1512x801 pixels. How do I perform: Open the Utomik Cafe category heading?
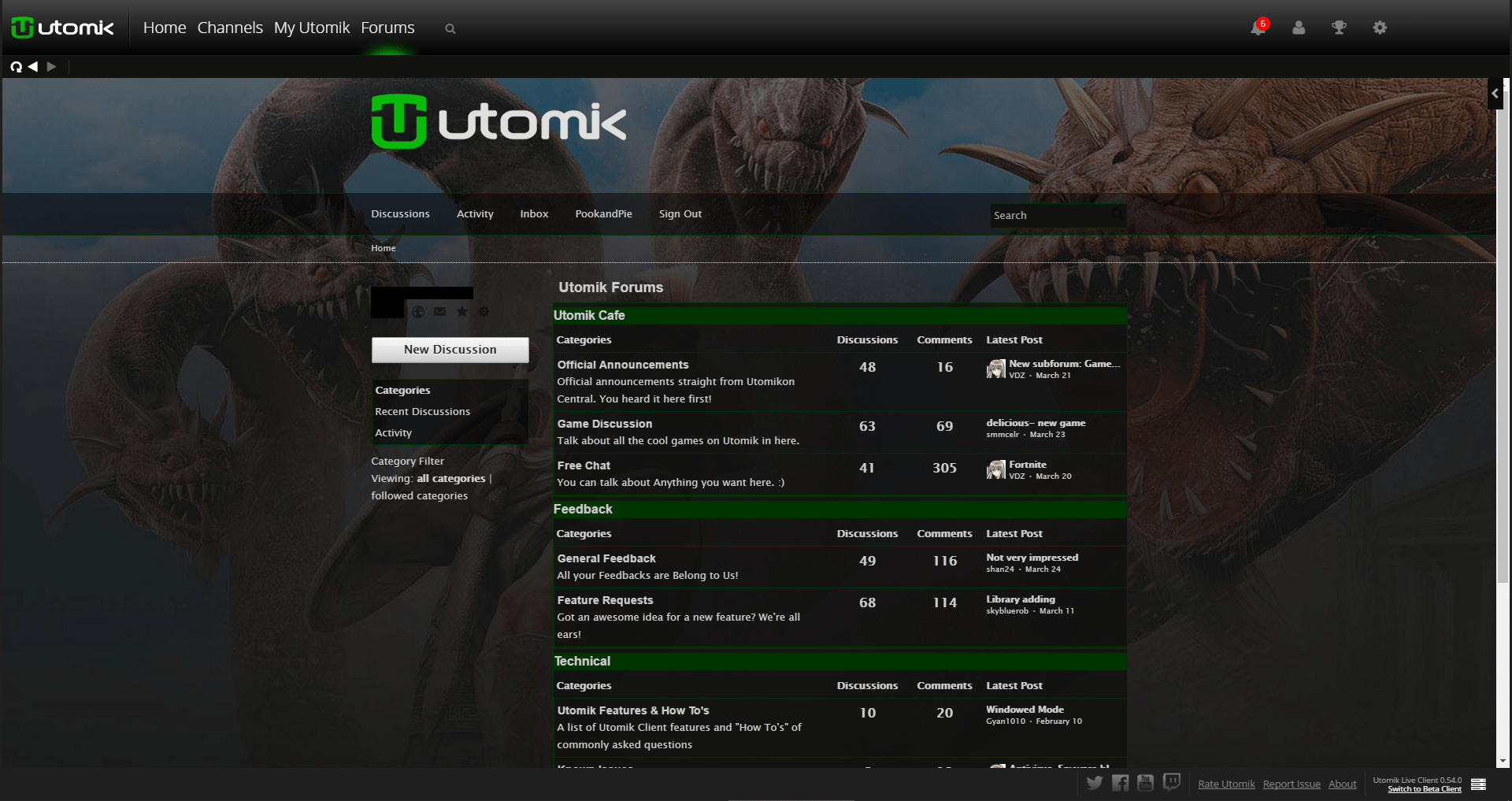[589, 315]
